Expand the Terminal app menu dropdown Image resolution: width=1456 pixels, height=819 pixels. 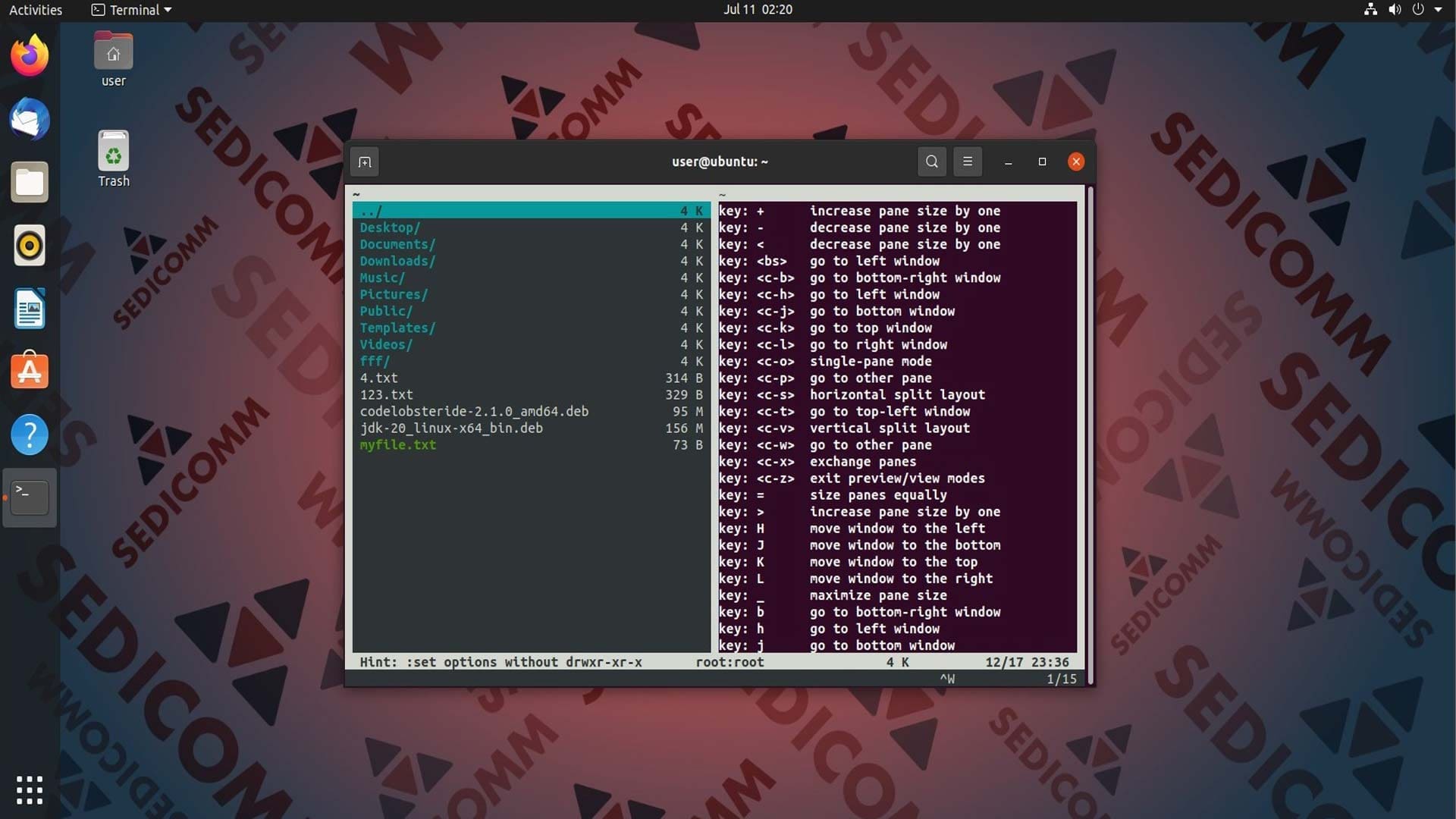[132, 10]
